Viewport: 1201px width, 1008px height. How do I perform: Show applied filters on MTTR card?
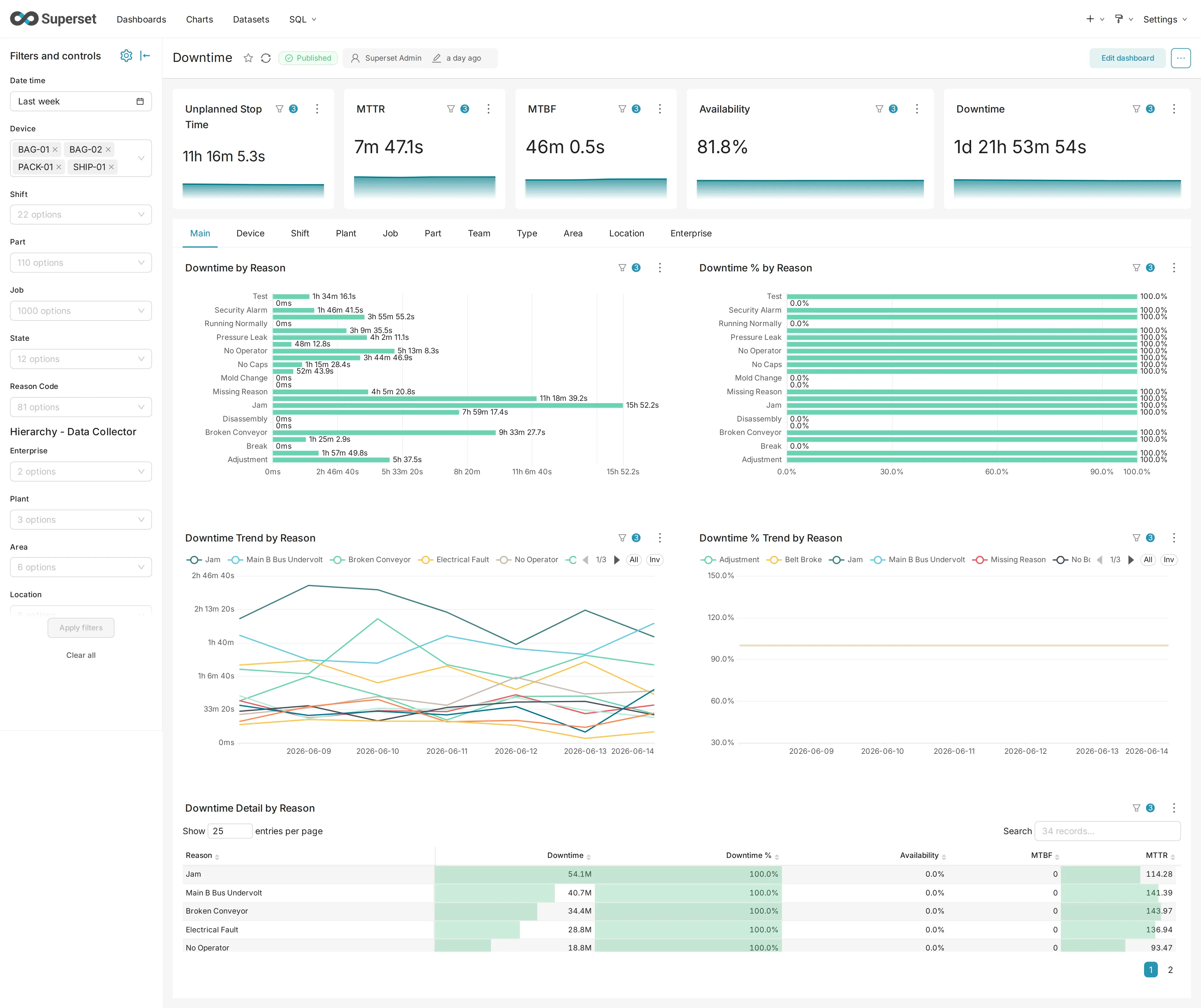click(x=458, y=108)
